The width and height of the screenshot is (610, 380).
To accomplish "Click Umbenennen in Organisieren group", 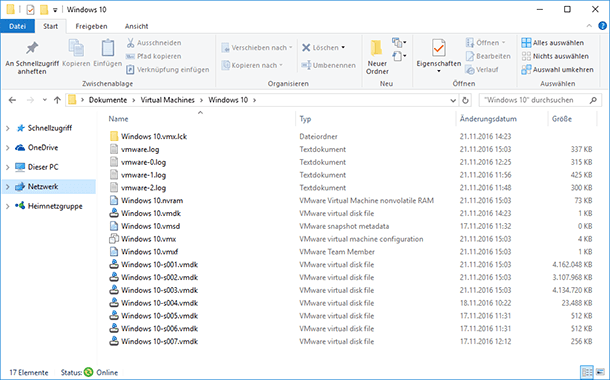I will [329, 65].
